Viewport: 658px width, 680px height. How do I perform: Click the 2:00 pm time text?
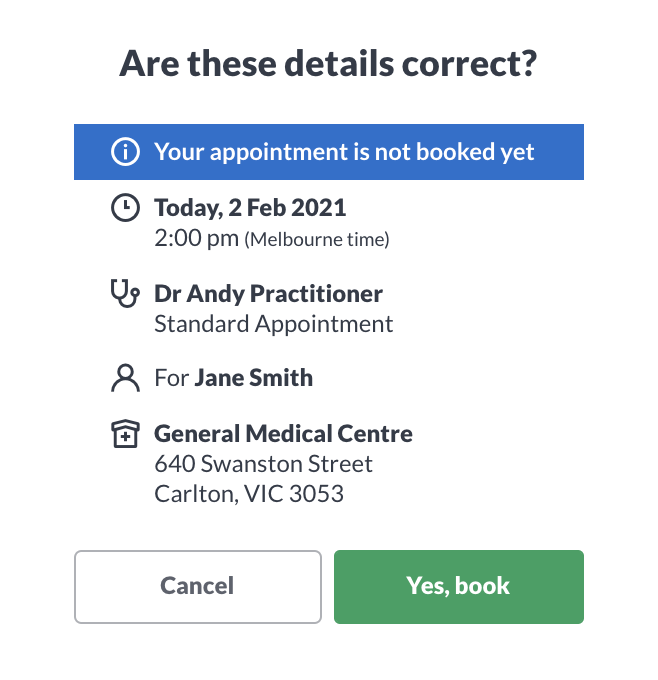196,238
